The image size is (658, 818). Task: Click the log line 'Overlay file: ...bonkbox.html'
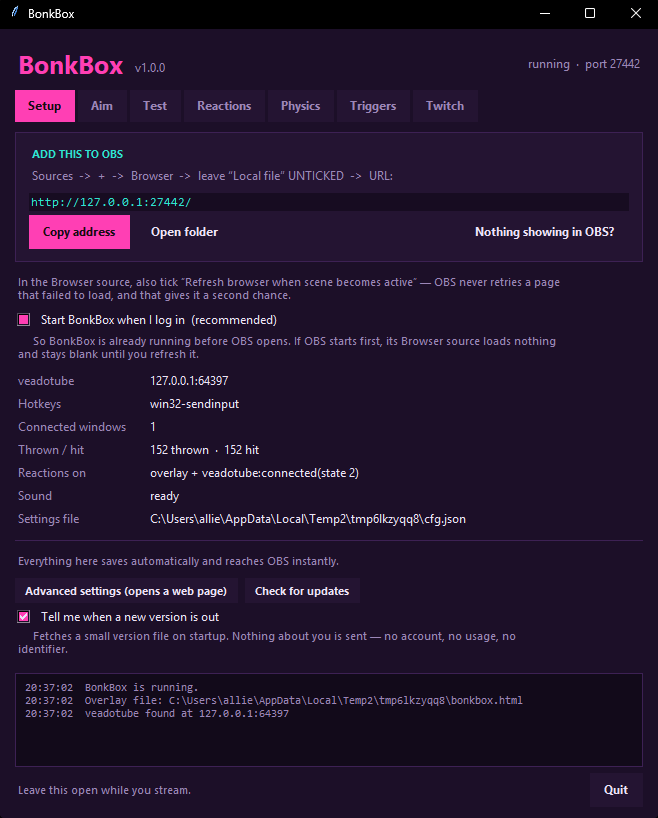(304, 700)
